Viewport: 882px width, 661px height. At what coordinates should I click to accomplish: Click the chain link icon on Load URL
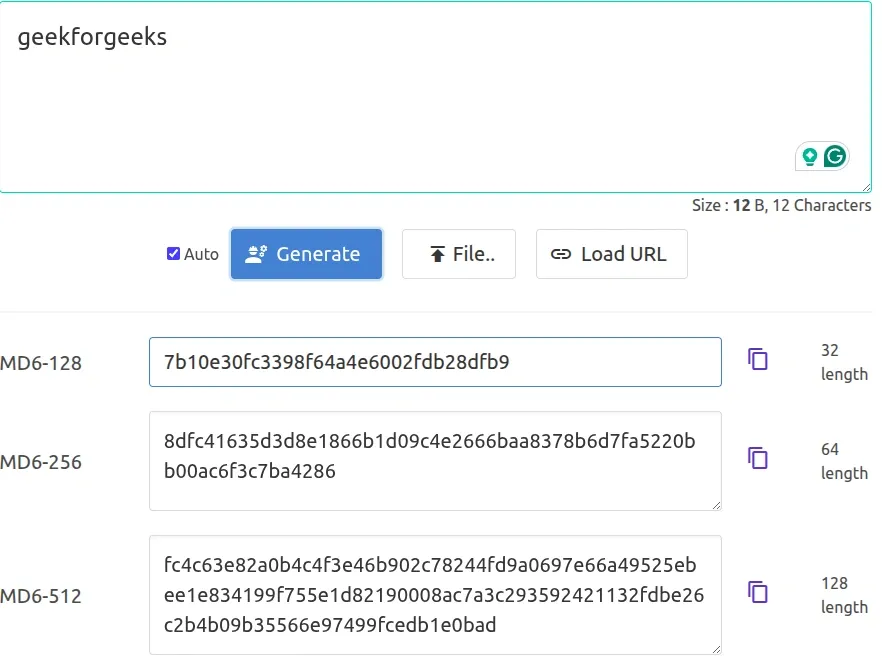point(562,254)
